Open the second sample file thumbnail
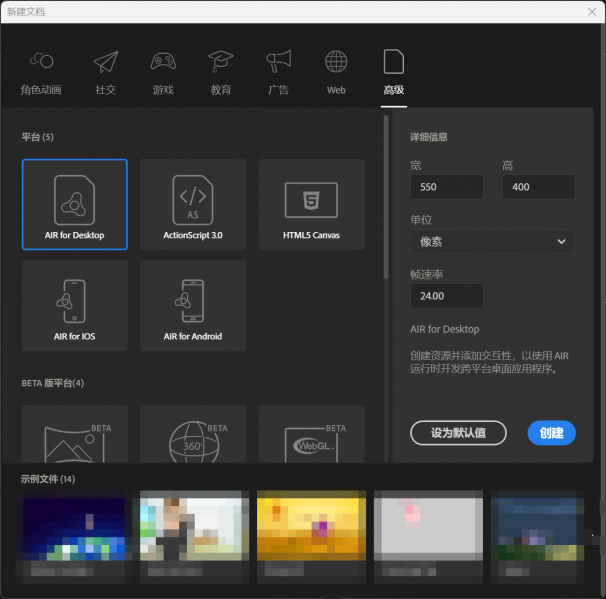 [x=194, y=537]
